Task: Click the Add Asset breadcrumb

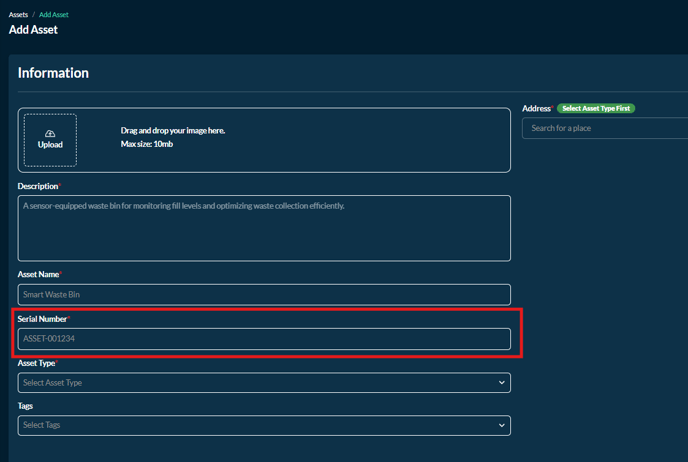Action: click(x=54, y=14)
